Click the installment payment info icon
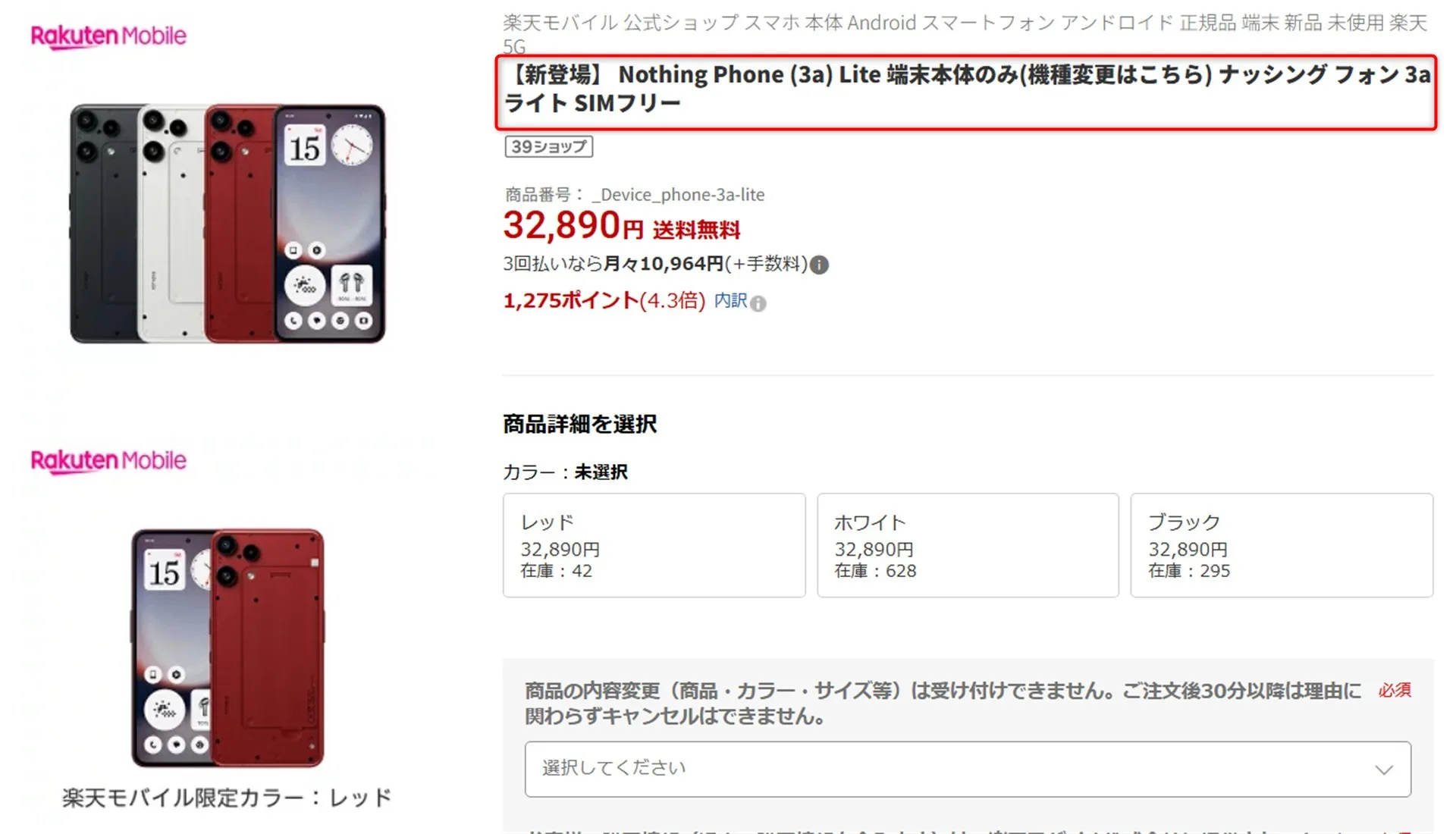This screenshot has height=834, width=1456. click(x=819, y=265)
